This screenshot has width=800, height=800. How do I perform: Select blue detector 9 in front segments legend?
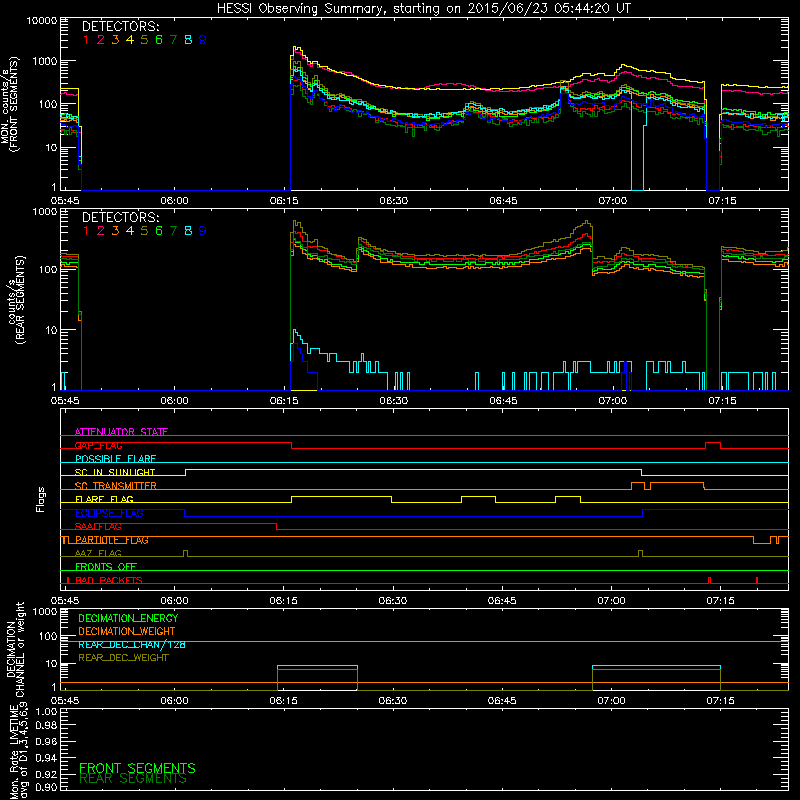click(203, 39)
